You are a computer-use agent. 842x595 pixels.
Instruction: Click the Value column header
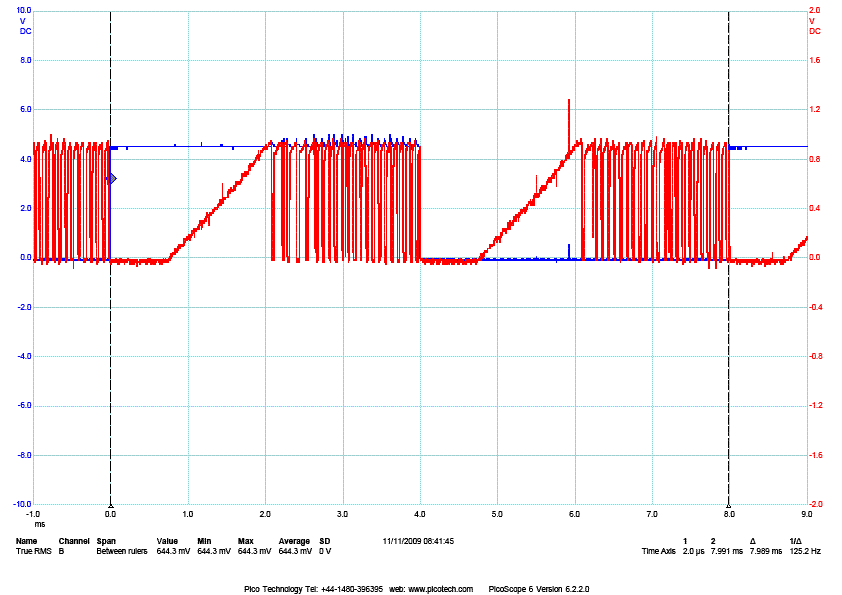tap(167, 541)
